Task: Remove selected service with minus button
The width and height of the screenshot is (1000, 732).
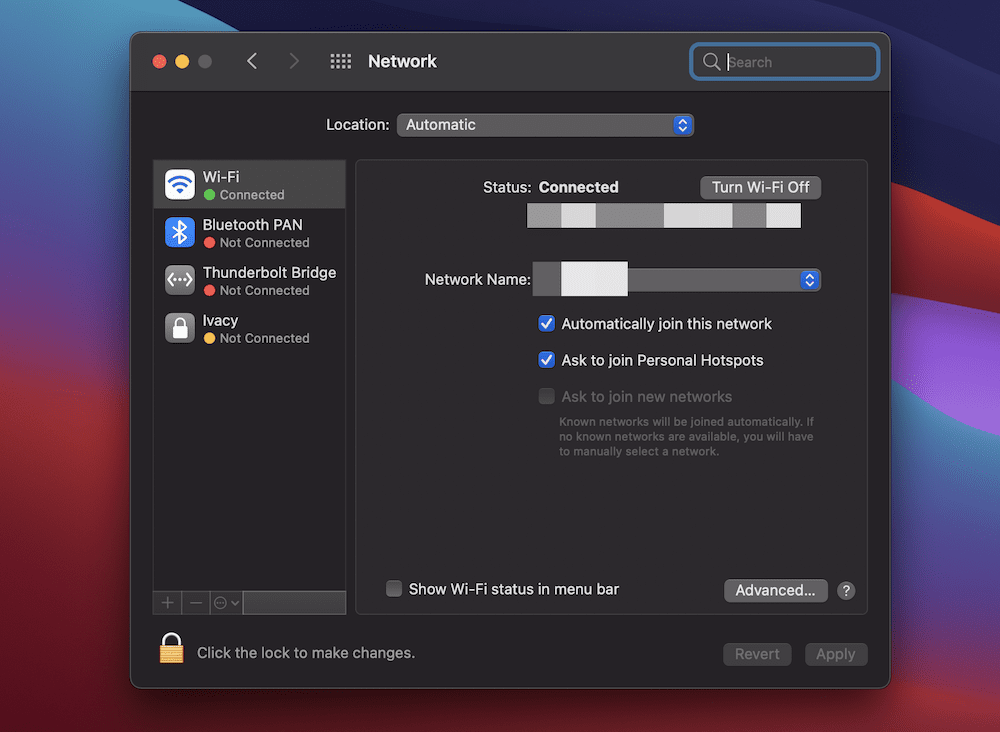Action: pos(196,603)
